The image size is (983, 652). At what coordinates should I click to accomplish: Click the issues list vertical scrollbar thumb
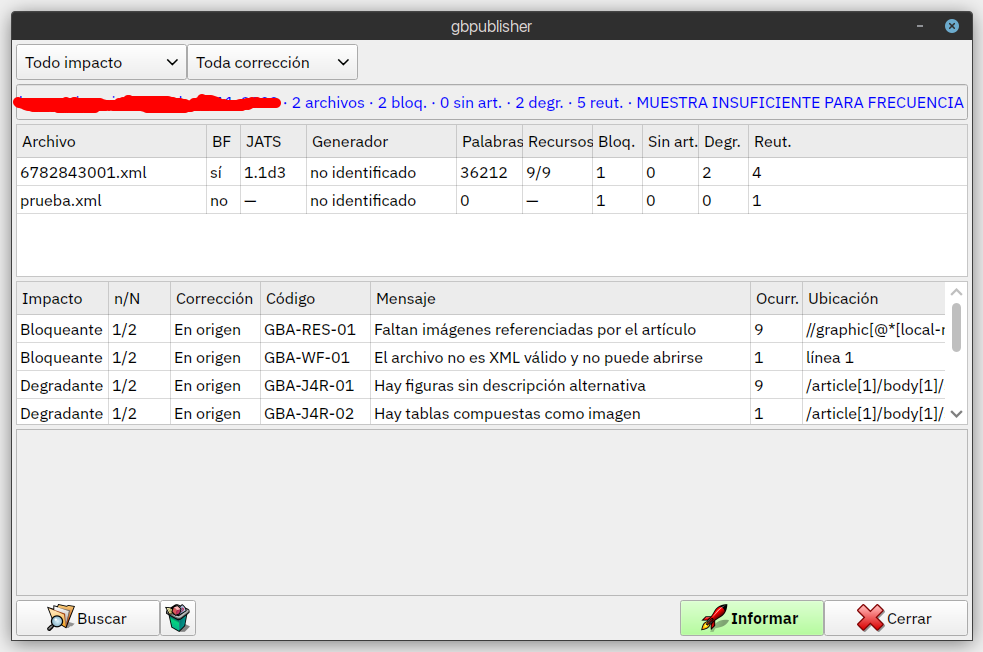tap(956, 327)
